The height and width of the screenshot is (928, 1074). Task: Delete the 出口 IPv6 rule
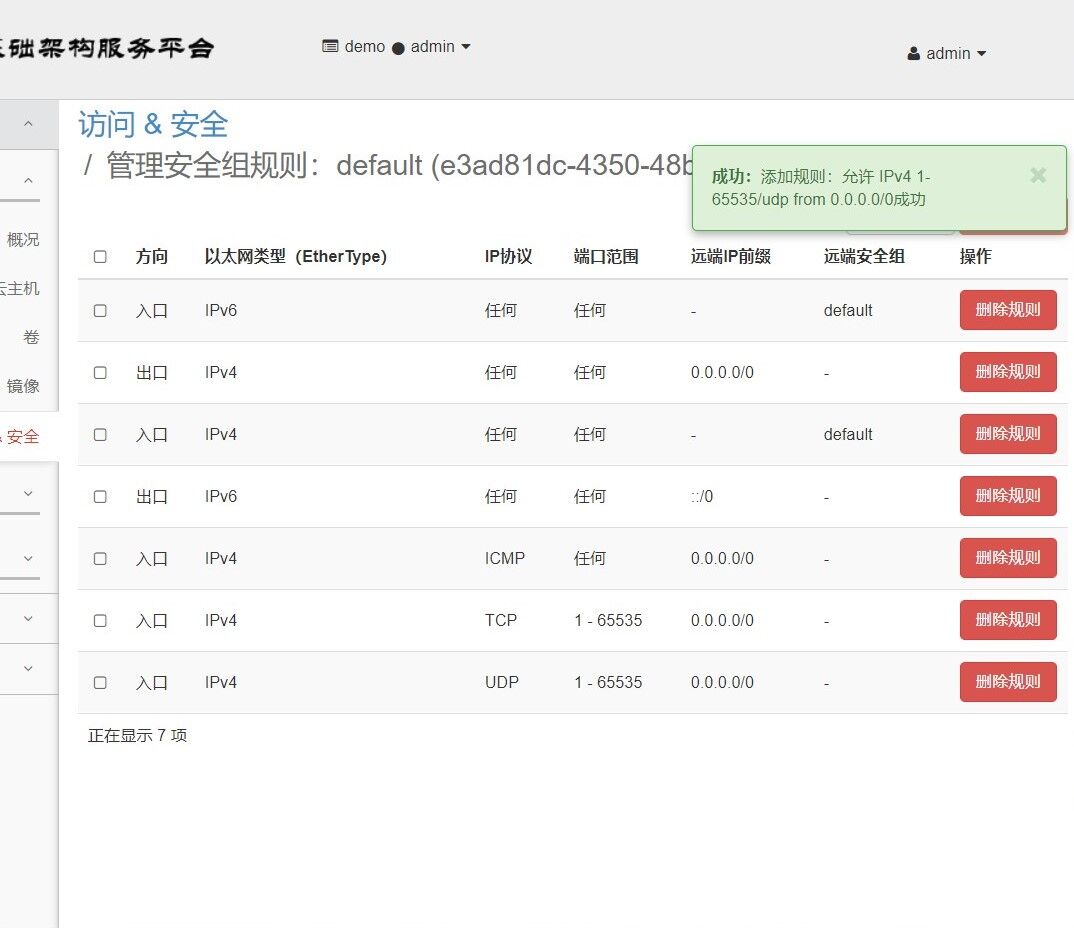[x=1008, y=496]
